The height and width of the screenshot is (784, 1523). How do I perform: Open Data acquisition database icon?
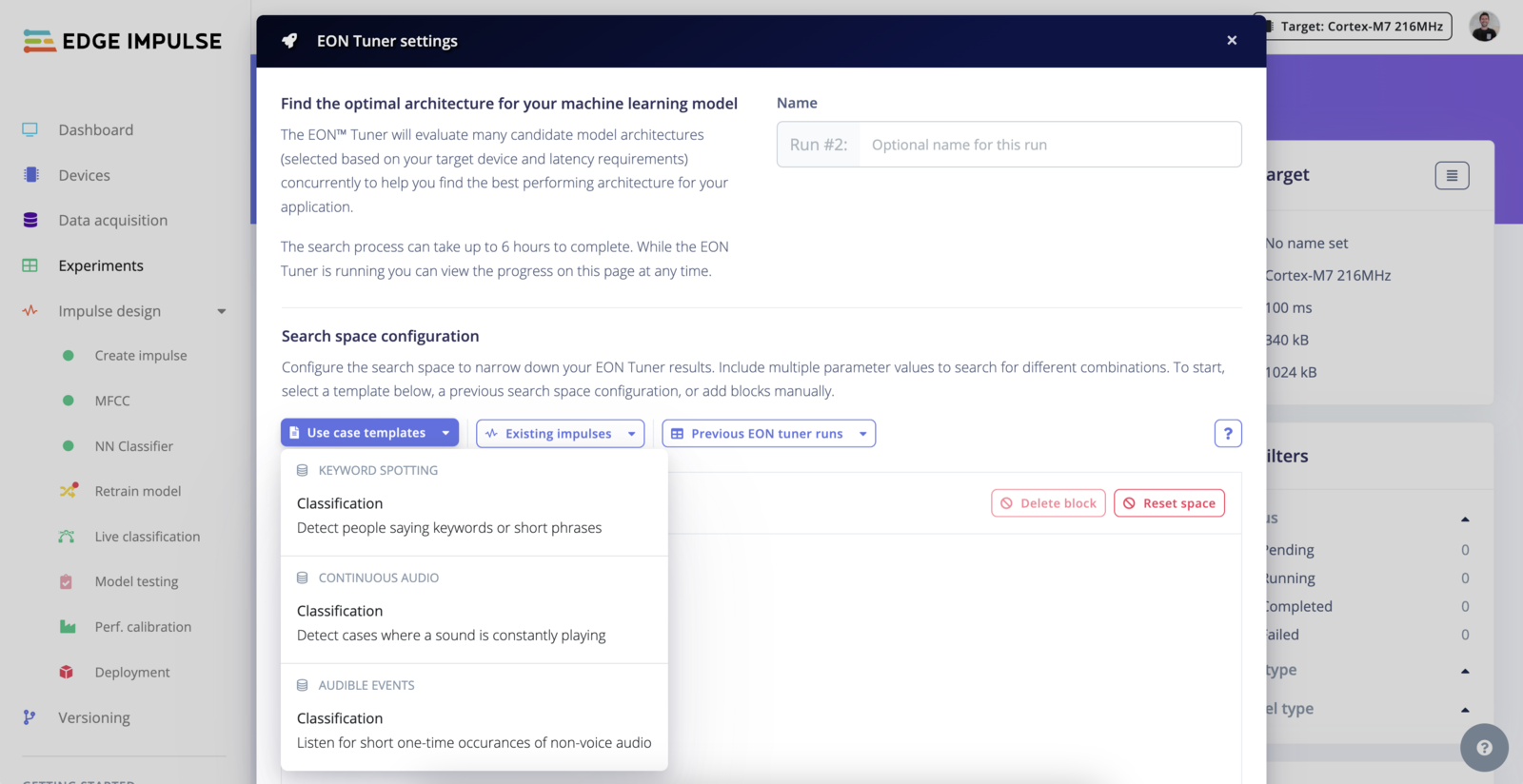(x=30, y=220)
